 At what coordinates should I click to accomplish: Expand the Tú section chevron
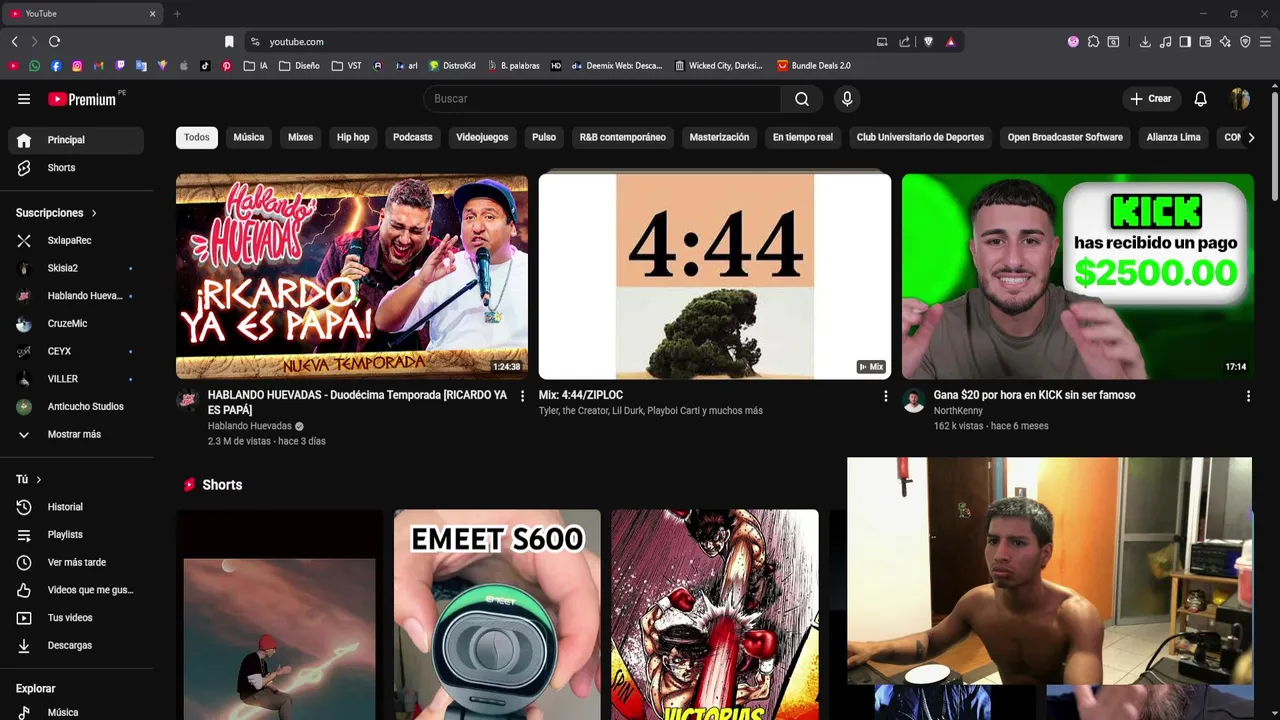tap(39, 480)
